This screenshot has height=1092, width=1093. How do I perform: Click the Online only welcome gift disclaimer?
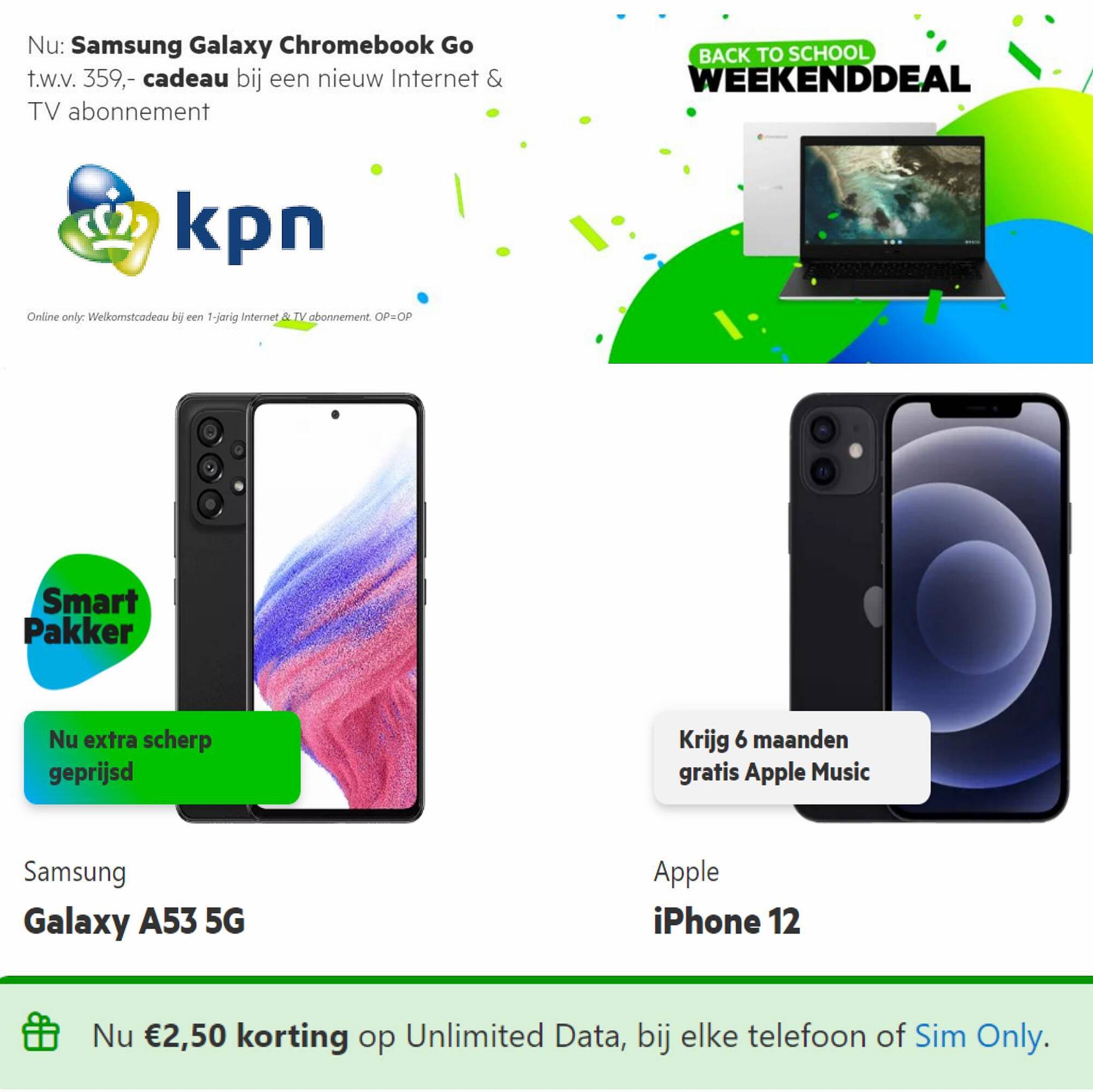coord(220,317)
